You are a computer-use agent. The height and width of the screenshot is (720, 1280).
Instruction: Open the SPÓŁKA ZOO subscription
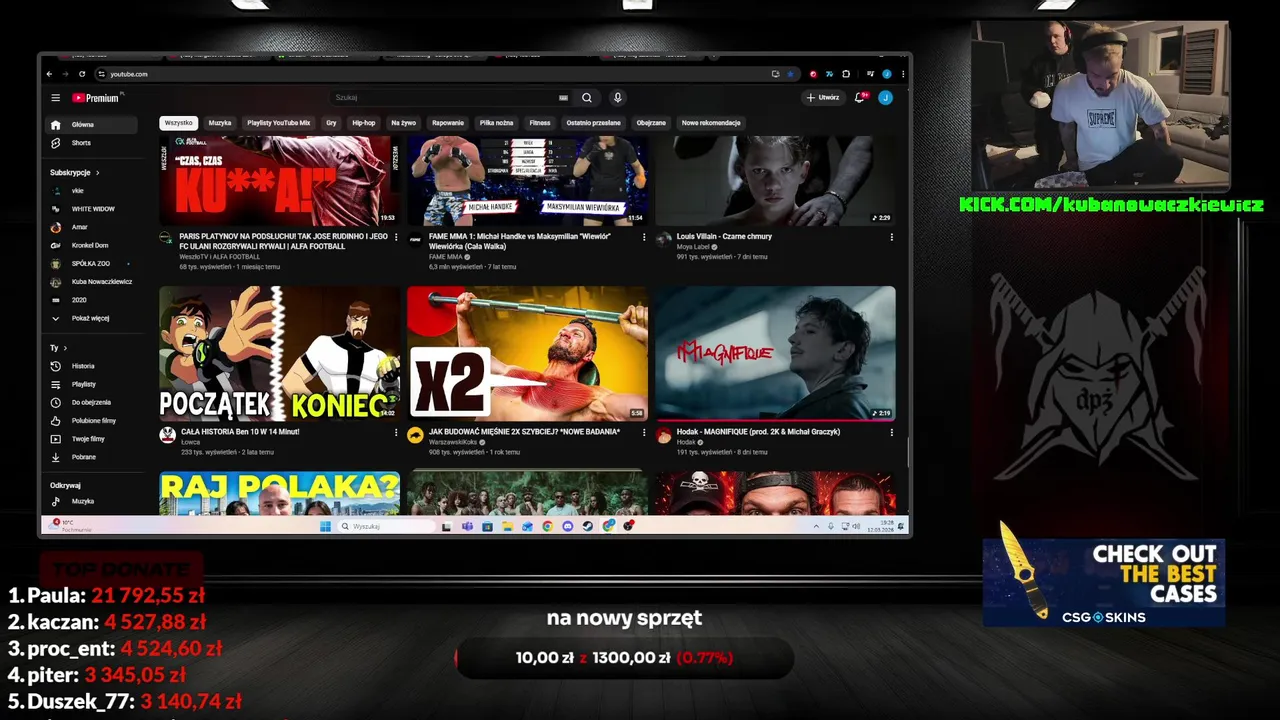coord(91,264)
